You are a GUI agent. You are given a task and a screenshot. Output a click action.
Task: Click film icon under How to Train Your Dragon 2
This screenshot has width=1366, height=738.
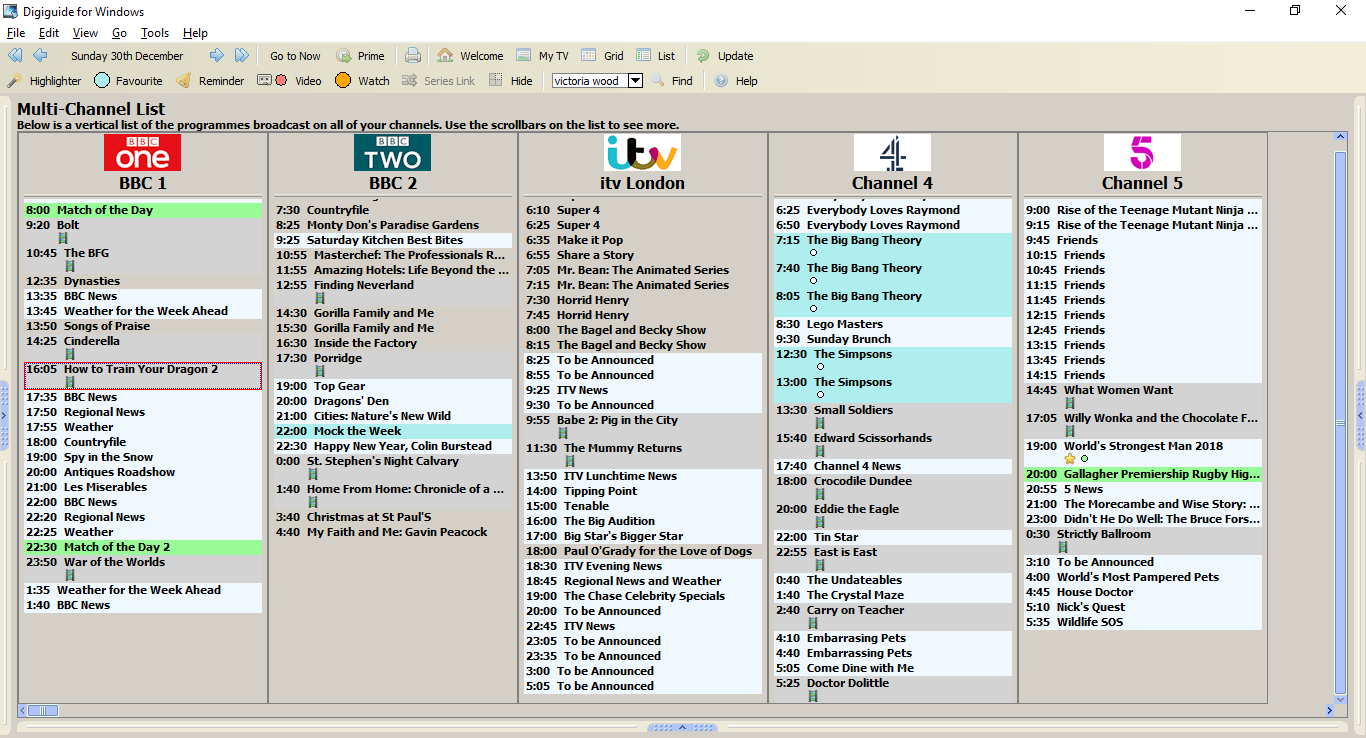click(70, 382)
